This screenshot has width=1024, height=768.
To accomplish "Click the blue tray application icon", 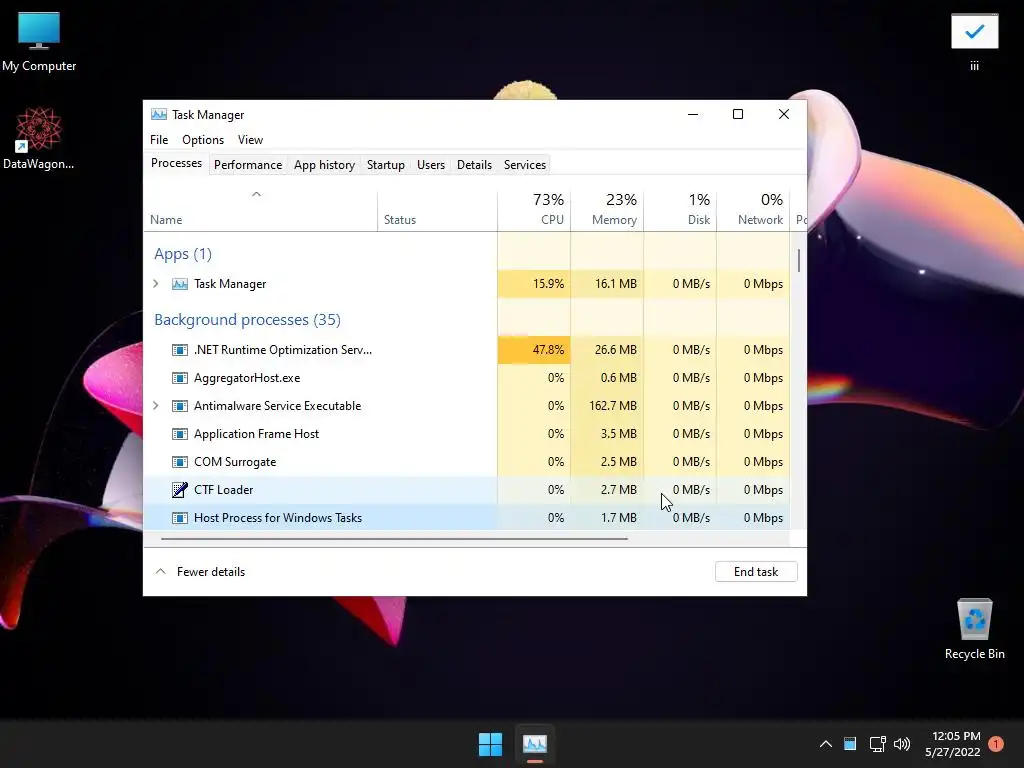I will (850, 744).
